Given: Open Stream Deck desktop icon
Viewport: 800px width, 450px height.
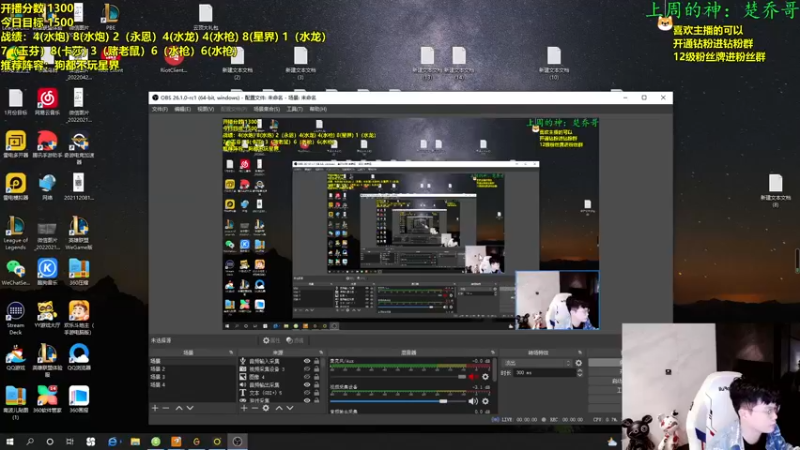Looking at the screenshot, I should pyautogui.click(x=15, y=318).
